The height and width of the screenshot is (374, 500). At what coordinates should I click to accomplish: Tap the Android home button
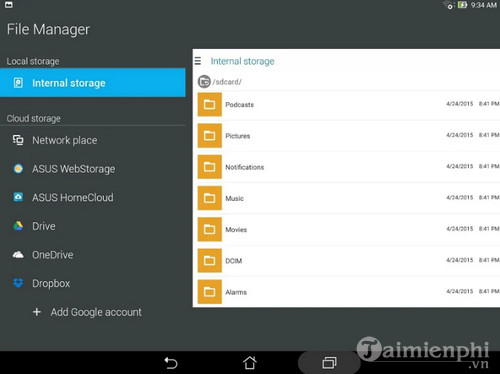[250, 363]
